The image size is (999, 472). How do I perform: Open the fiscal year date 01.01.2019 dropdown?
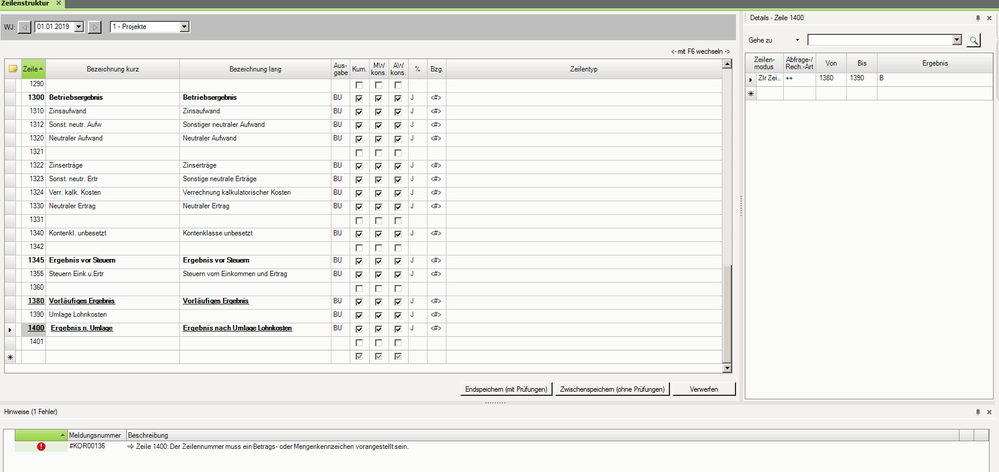79,27
